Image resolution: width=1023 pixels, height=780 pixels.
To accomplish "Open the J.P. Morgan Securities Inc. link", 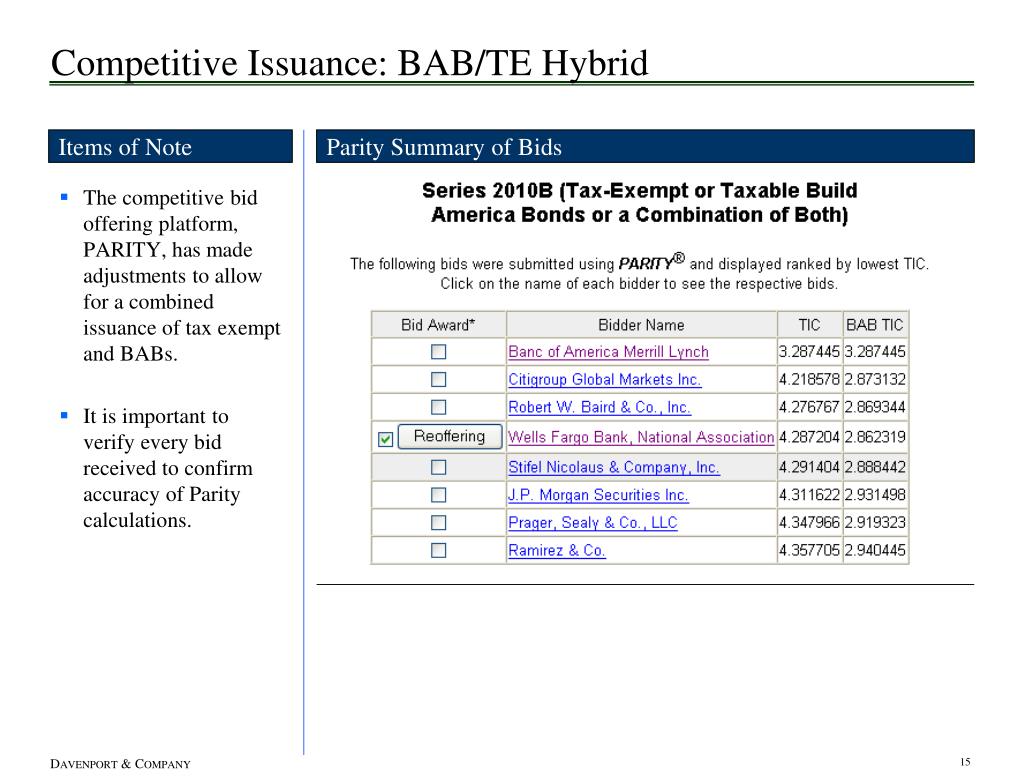I will 598,495.
